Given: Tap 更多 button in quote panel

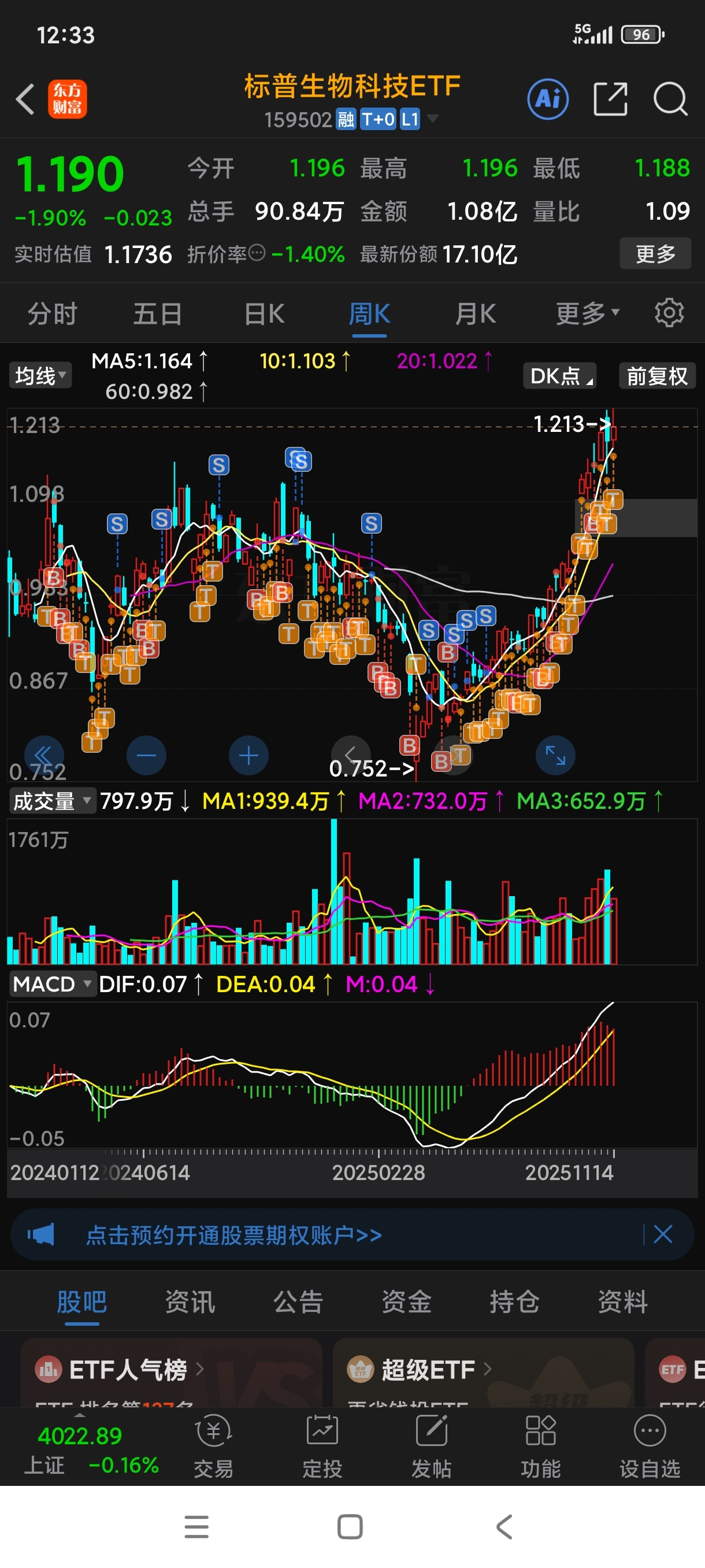Looking at the screenshot, I should click(655, 253).
